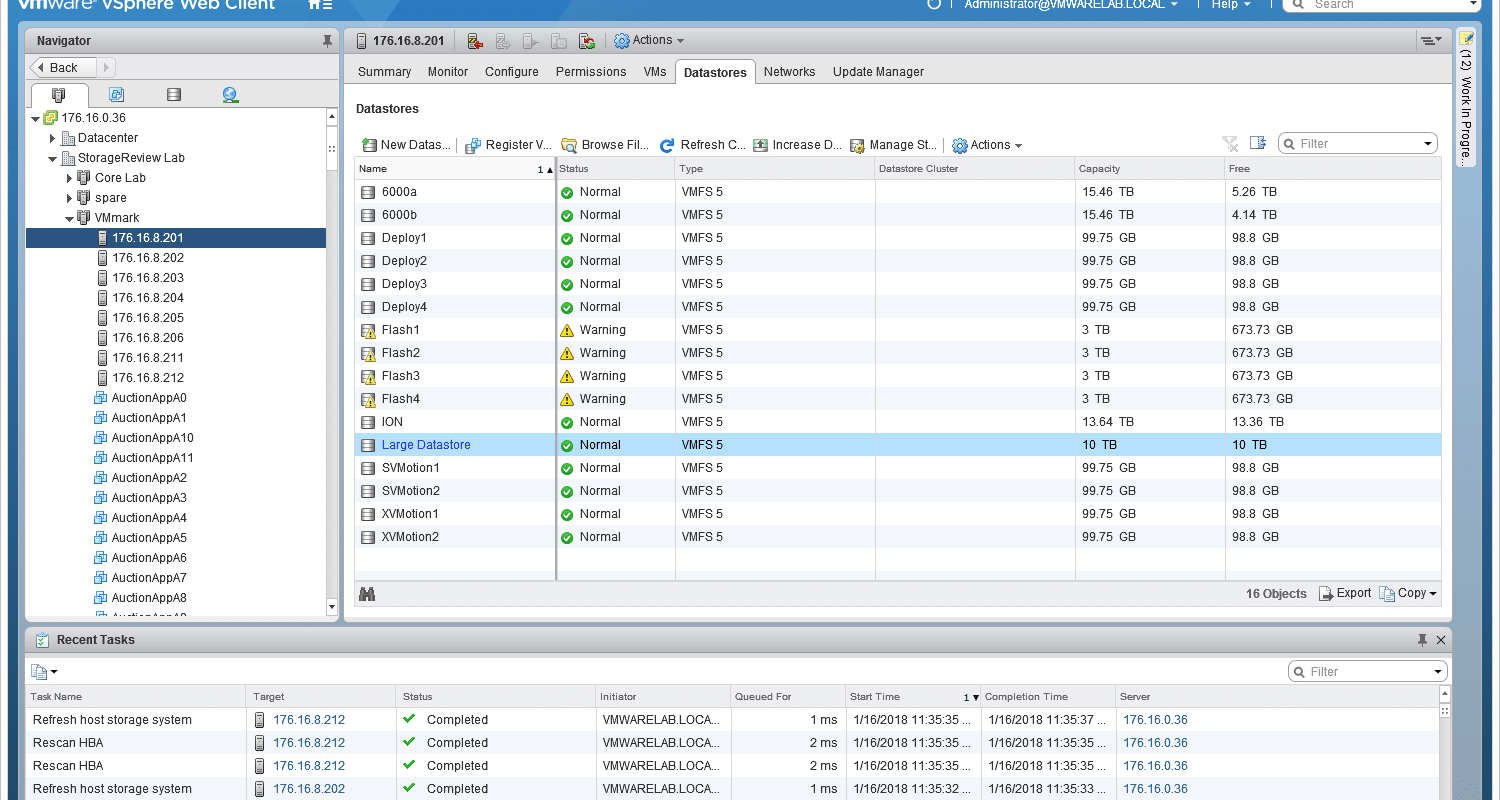Click the clear filter funnel icon

[1231, 144]
